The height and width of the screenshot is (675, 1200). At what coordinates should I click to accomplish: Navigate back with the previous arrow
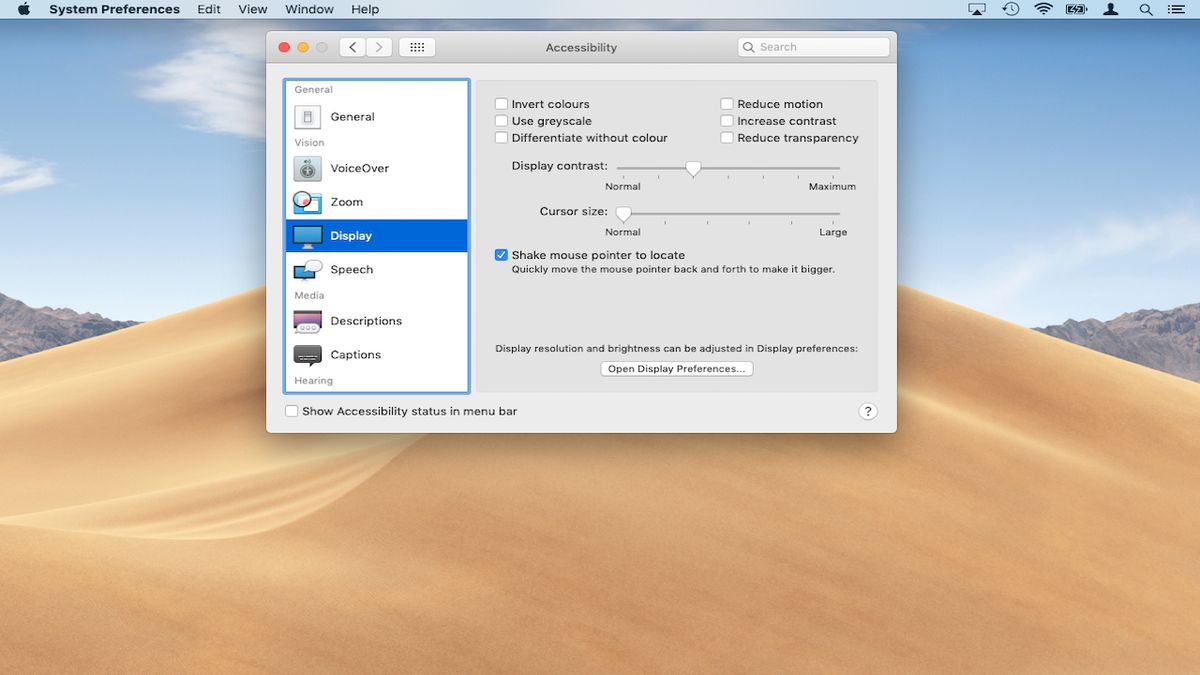point(351,46)
